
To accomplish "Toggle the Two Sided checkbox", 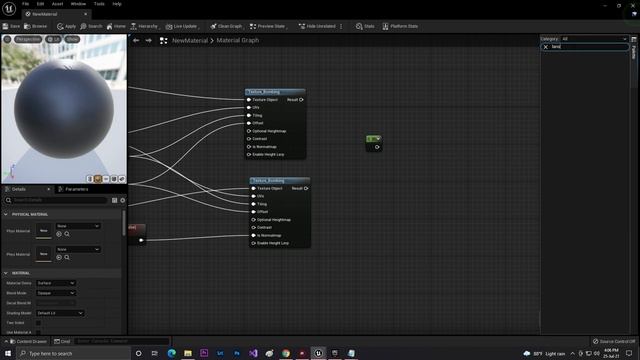I will 38,323.
